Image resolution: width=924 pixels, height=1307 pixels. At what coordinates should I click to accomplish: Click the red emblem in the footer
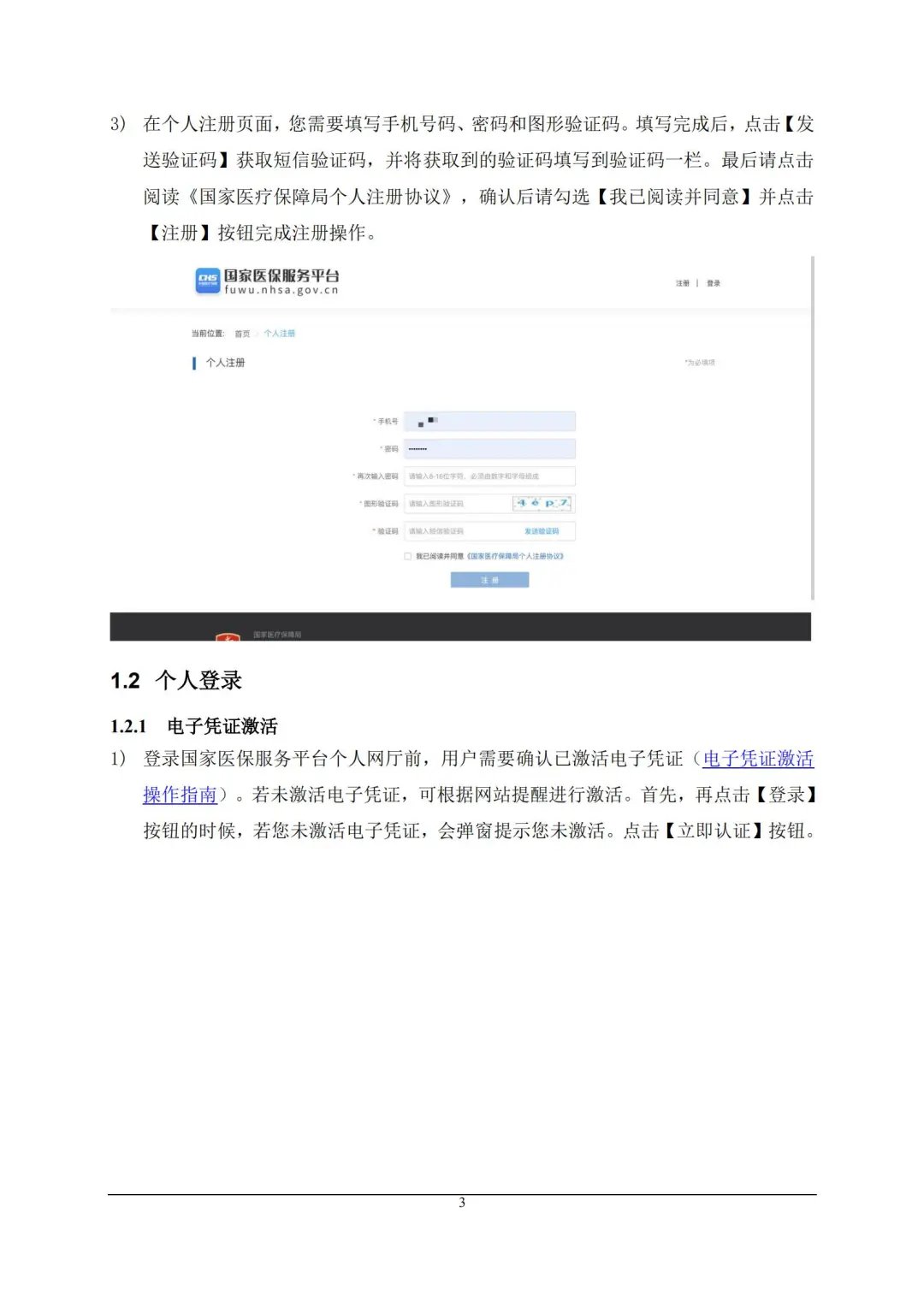[228, 636]
